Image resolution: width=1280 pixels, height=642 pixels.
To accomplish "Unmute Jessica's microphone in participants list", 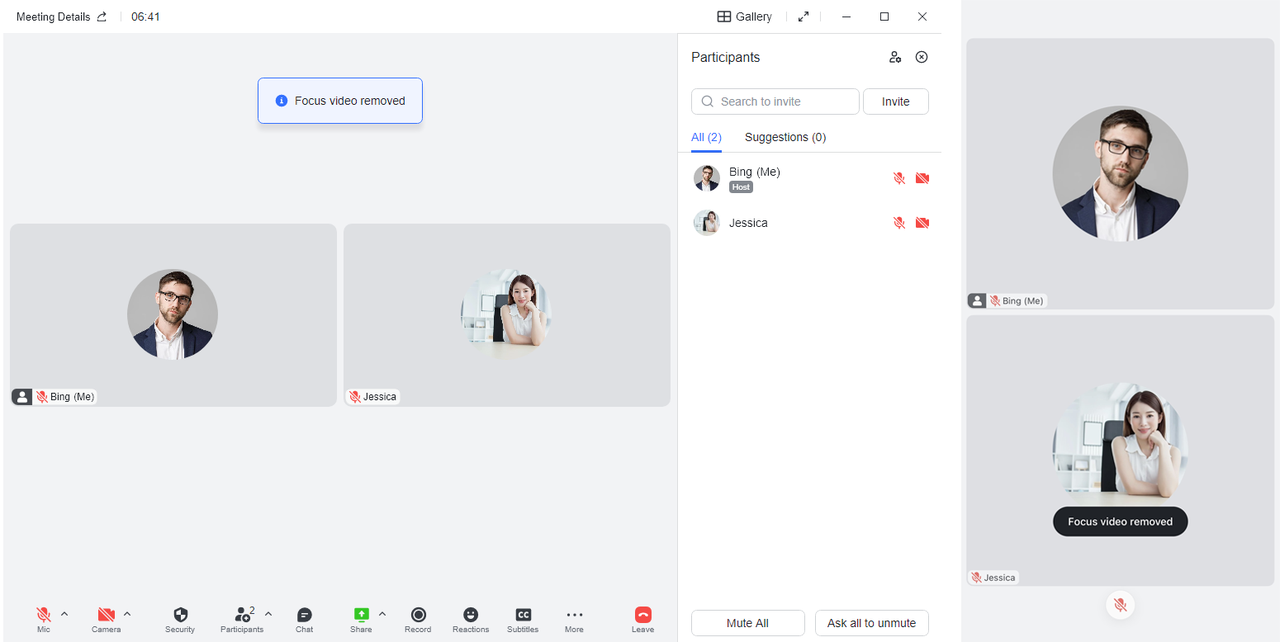I will (899, 223).
